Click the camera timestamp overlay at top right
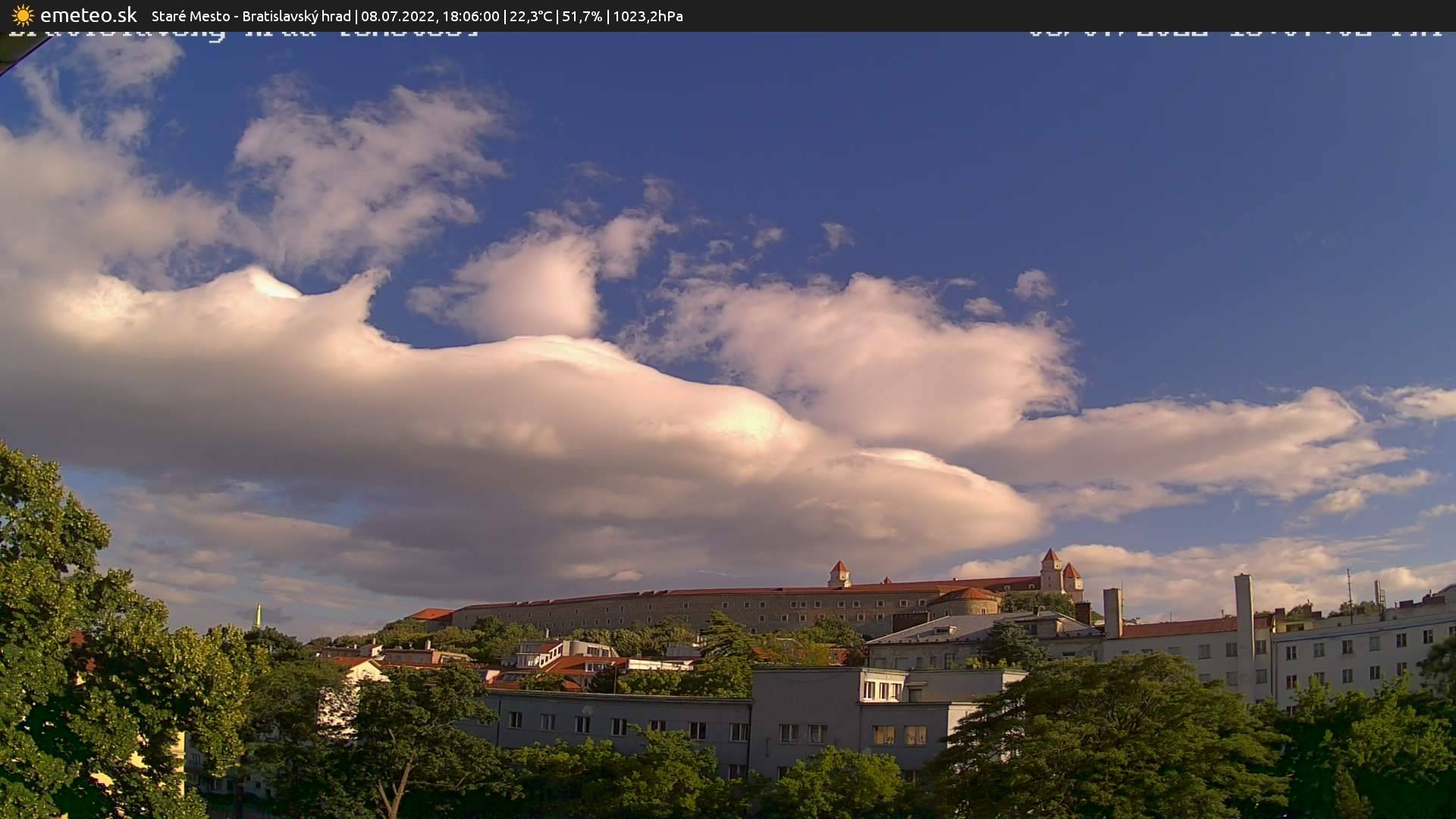The width and height of the screenshot is (1456, 819). (1234, 33)
